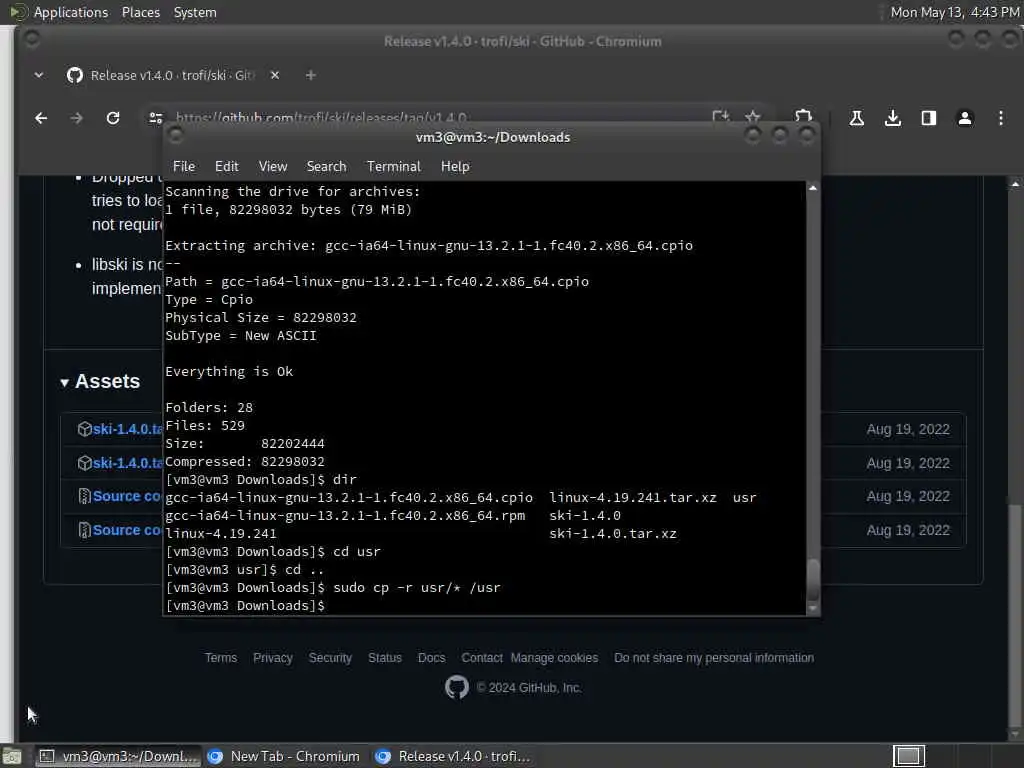Expand the tab search dropdown
The height and width of the screenshot is (768, 1024).
click(x=39, y=75)
